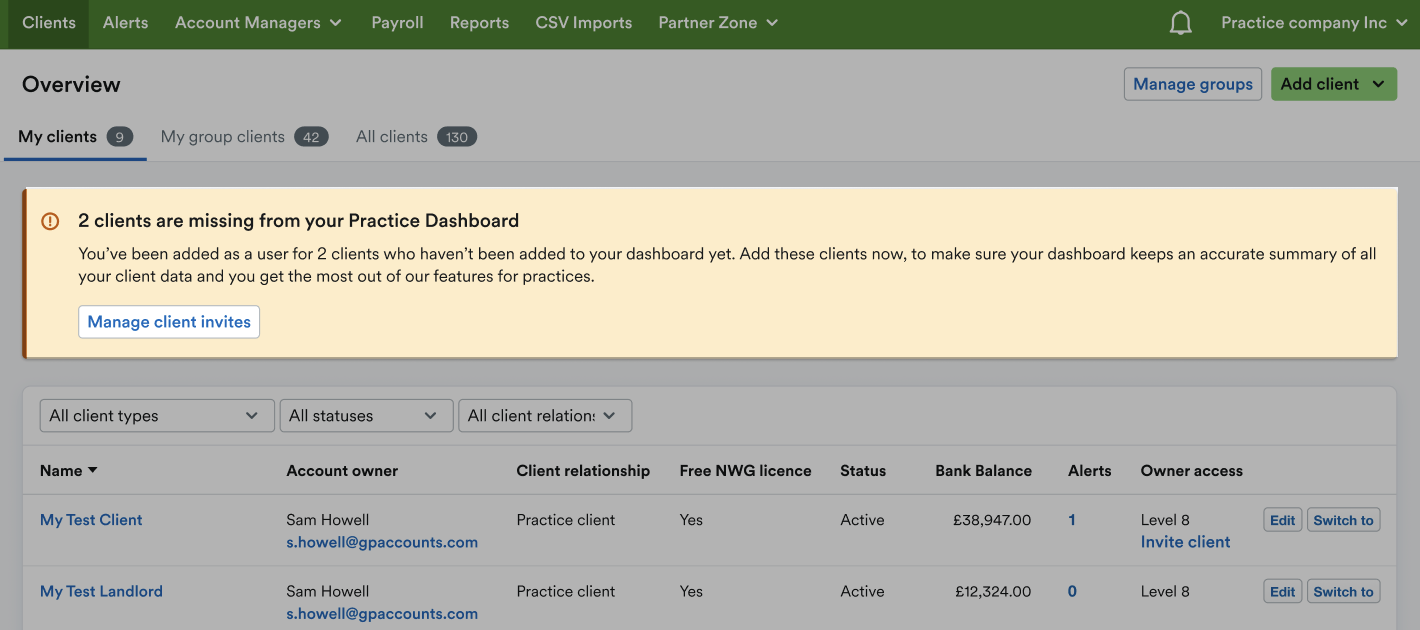Viewport: 1420px width, 630px height.
Task: Click My group clients count badge 42
Action: (x=312, y=137)
